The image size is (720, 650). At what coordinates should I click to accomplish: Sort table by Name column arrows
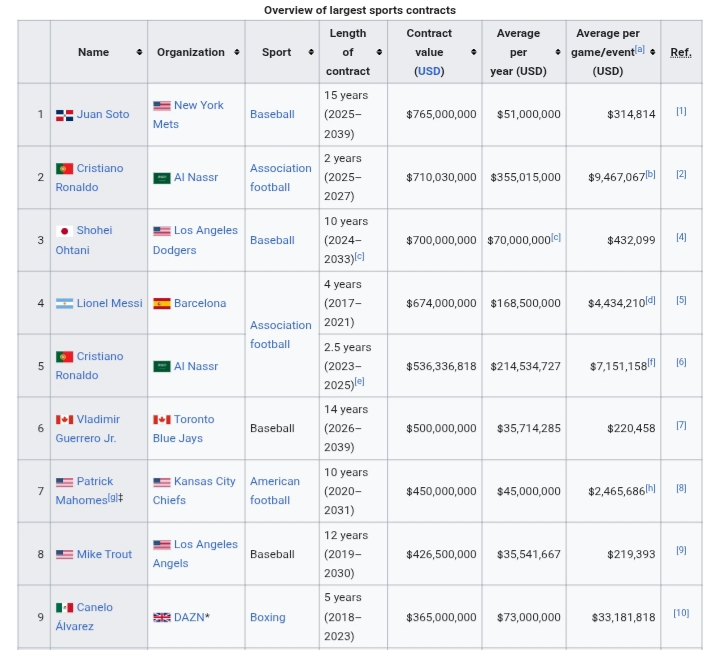point(139,52)
